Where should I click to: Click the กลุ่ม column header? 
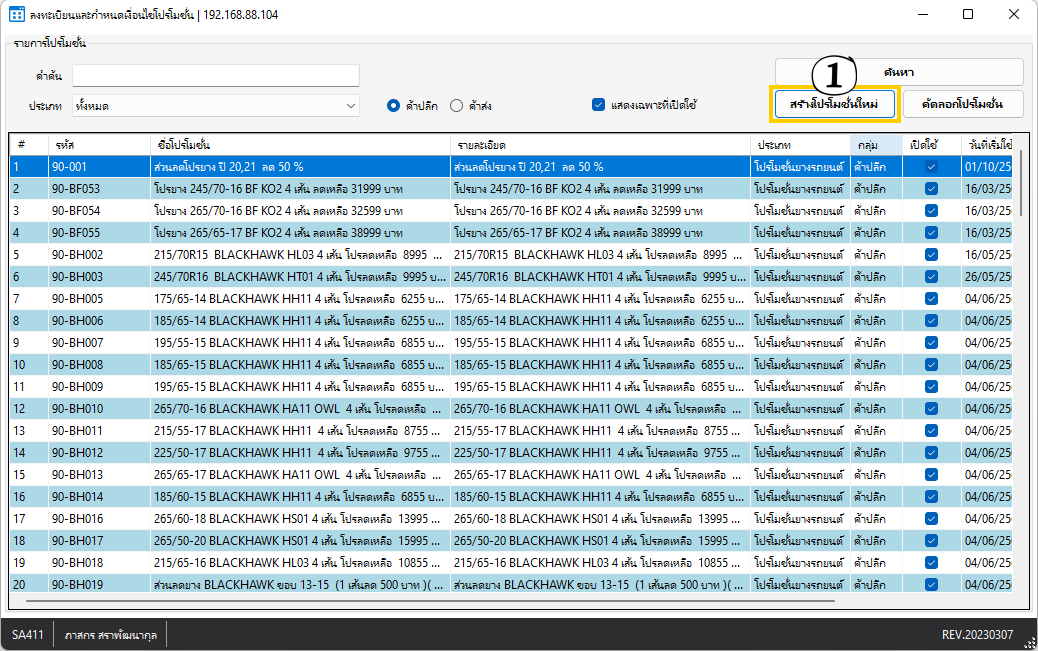(875, 145)
